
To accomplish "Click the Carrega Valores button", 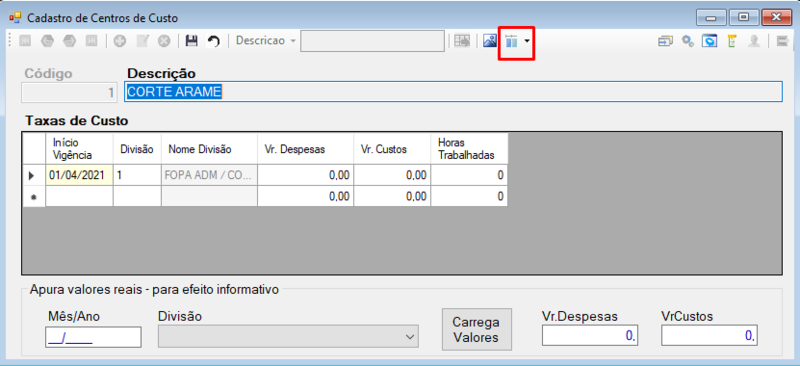I will point(477,330).
